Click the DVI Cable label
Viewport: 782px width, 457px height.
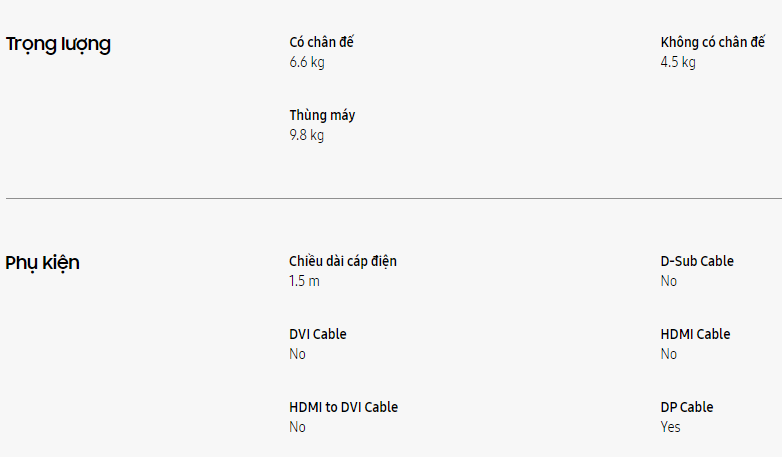pyautogui.click(x=318, y=334)
